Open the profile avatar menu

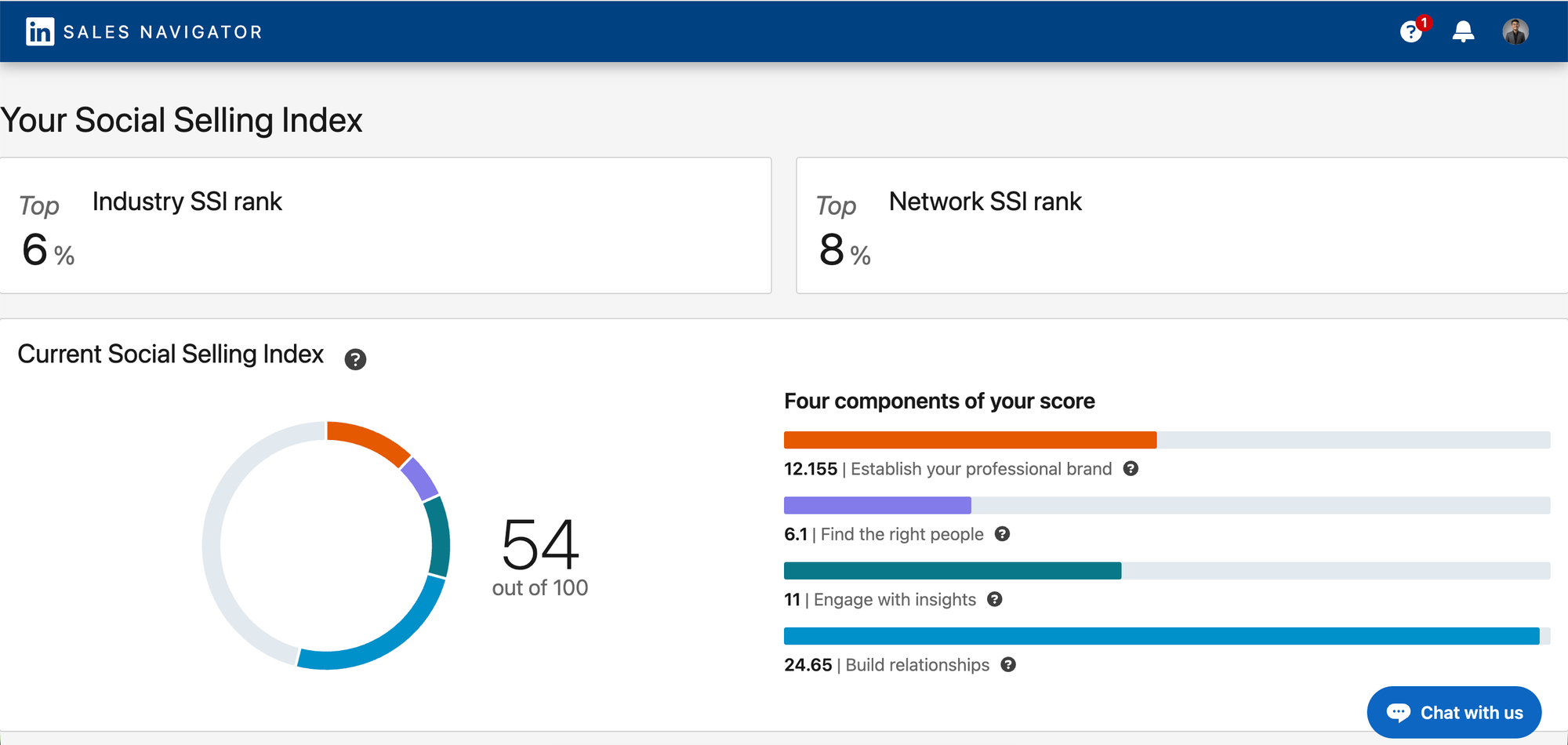pos(1515,32)
